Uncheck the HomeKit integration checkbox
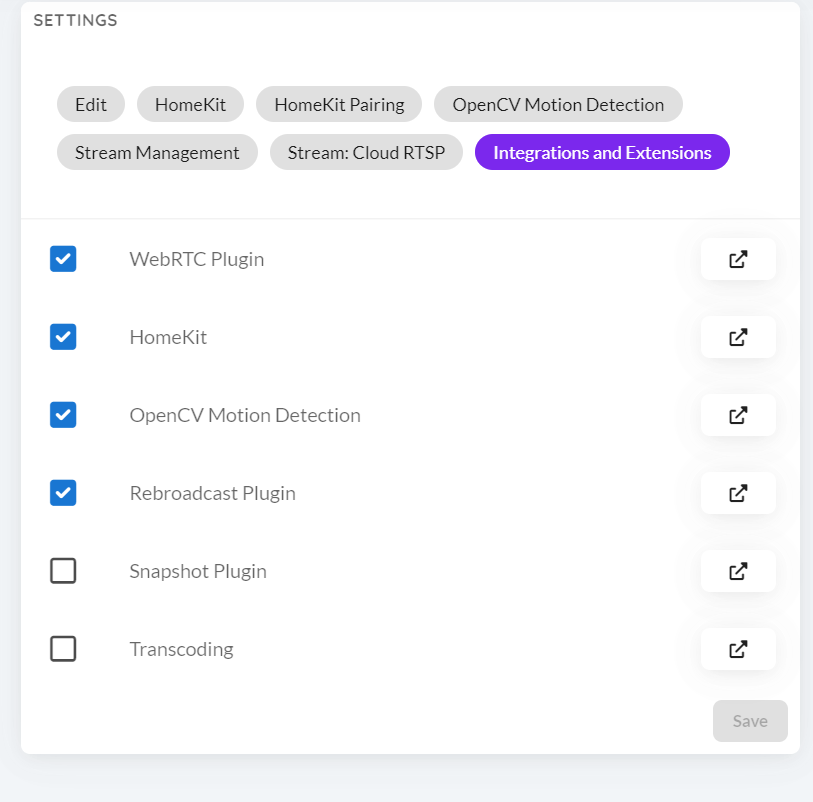The image size is (813, 802). click(63, 337)
